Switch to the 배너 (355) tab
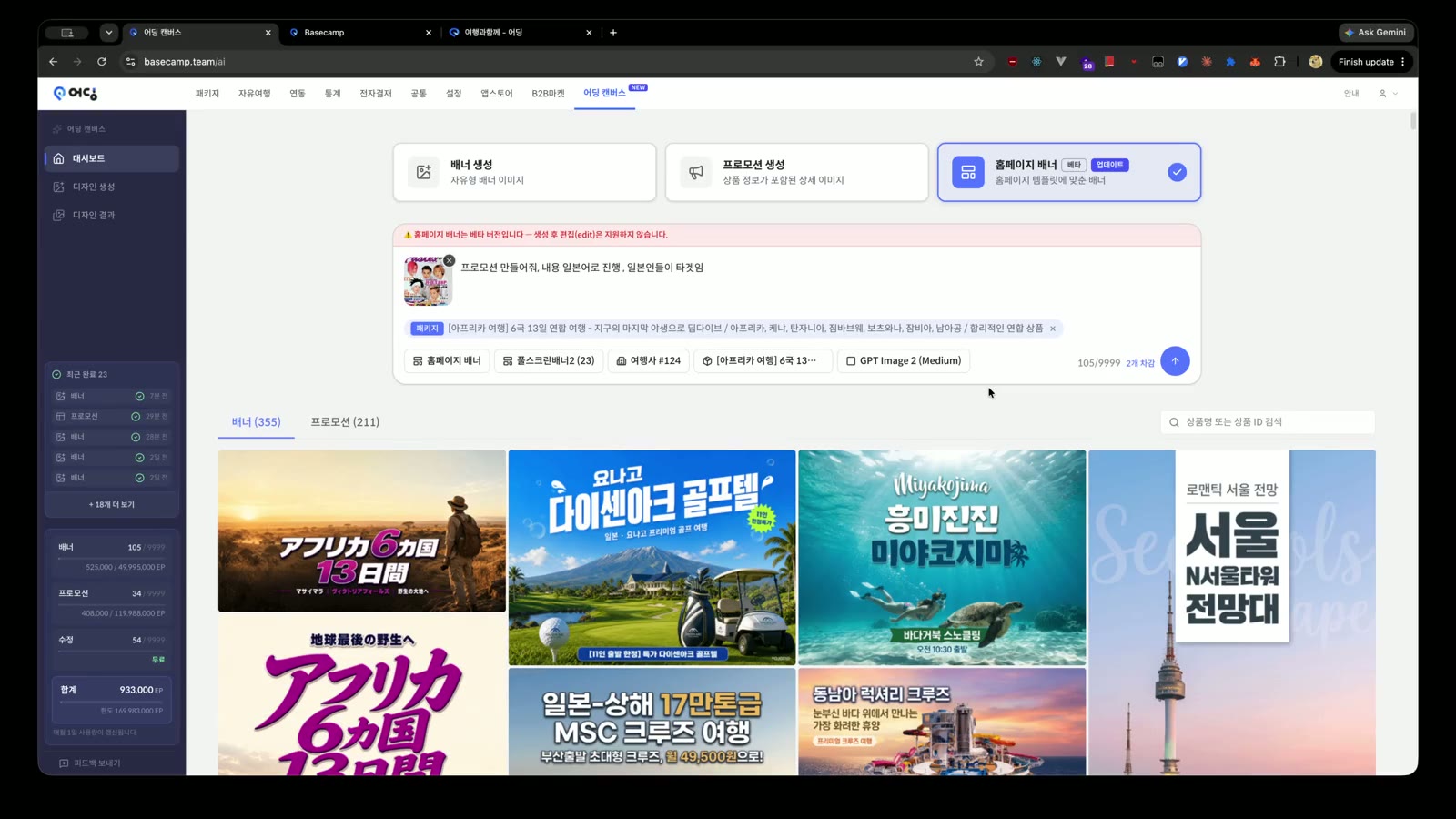This screenshot has width=1456, height=819. 256,422
